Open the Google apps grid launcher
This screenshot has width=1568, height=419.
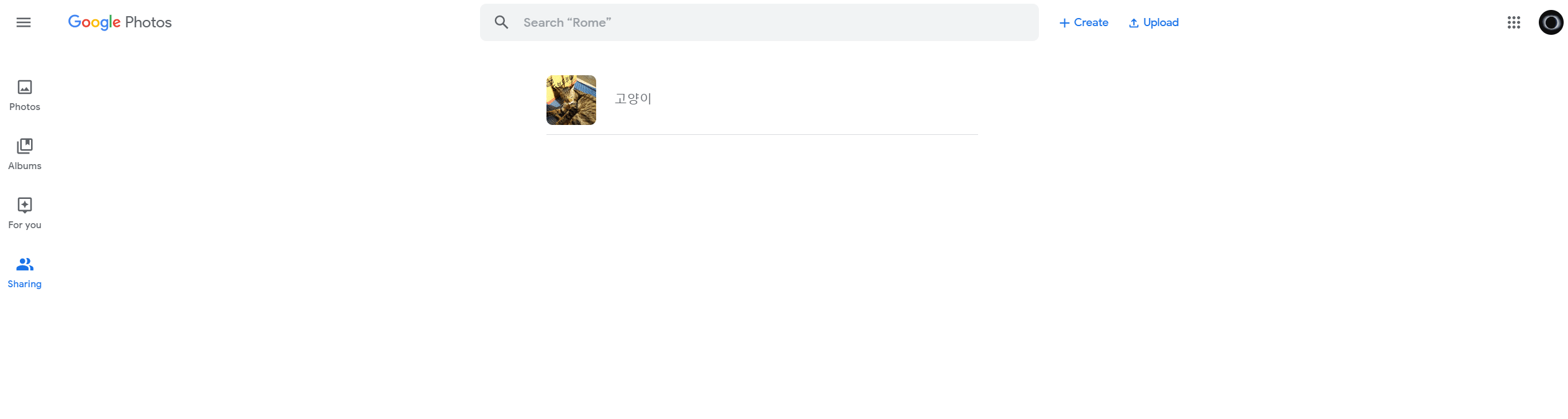pos(1513,22)
